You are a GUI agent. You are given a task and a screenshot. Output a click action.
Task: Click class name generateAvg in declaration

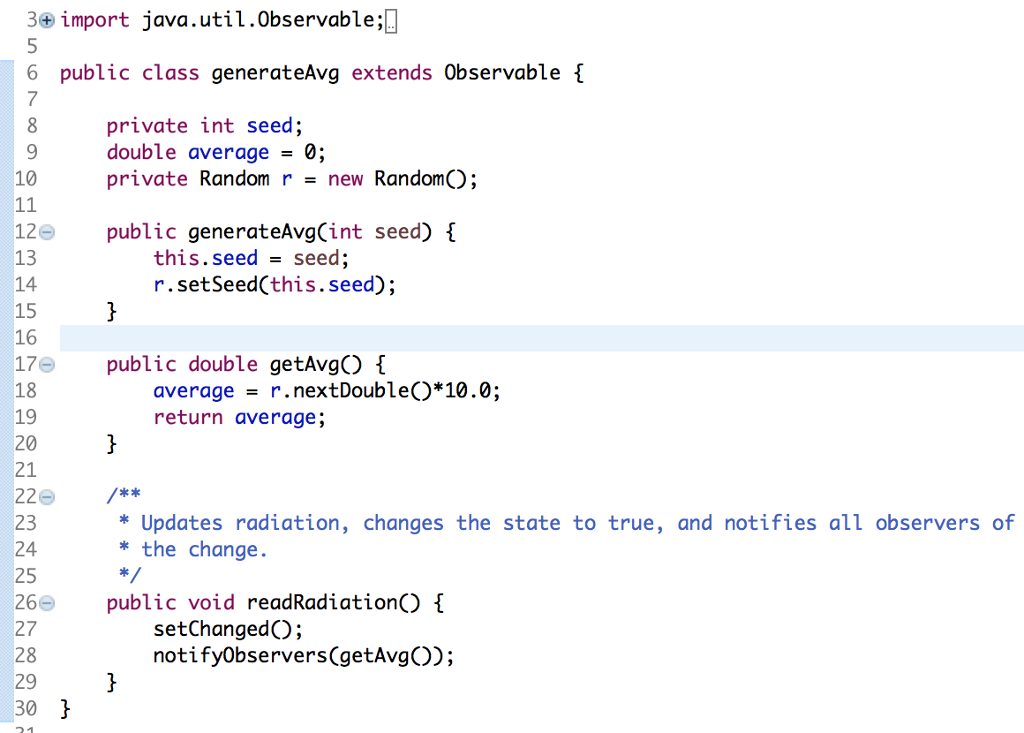pos(275,73)
